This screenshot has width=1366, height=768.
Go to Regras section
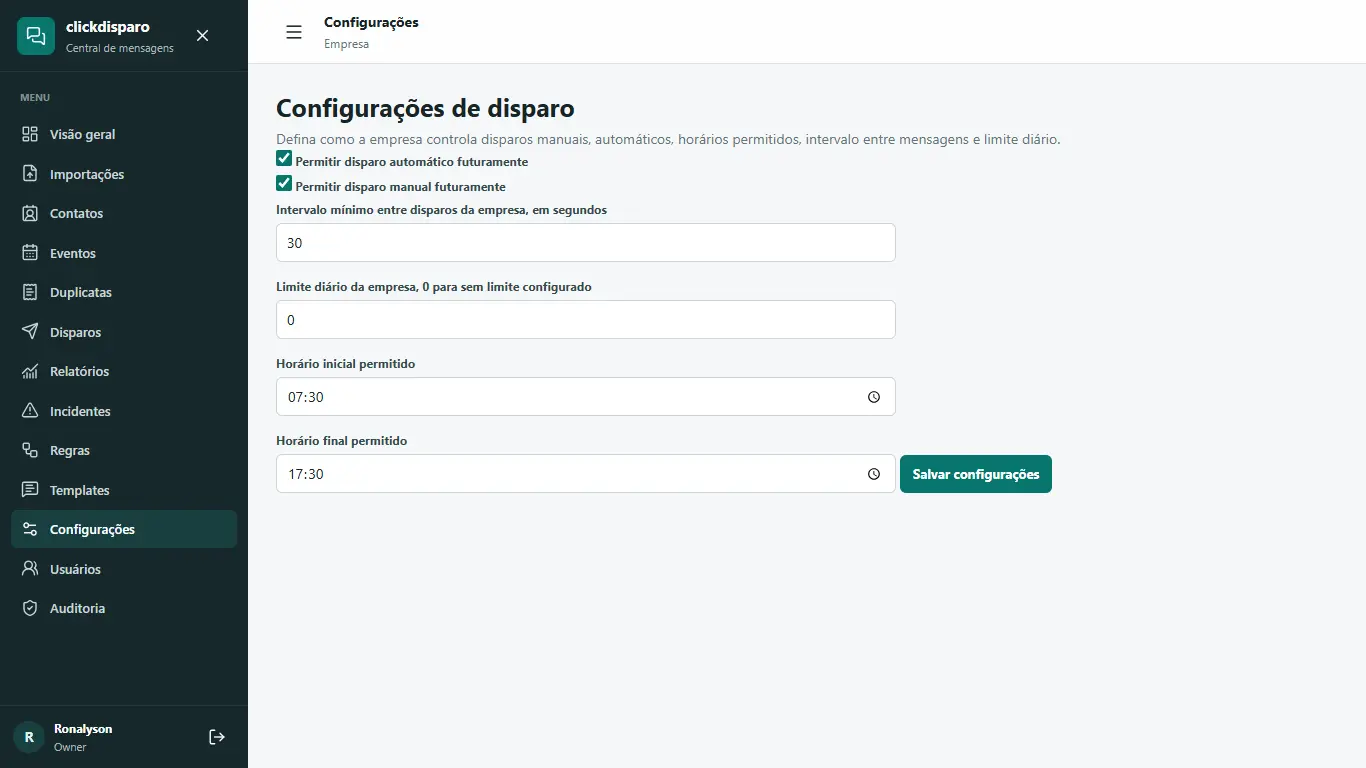click(x=124, y=450)
